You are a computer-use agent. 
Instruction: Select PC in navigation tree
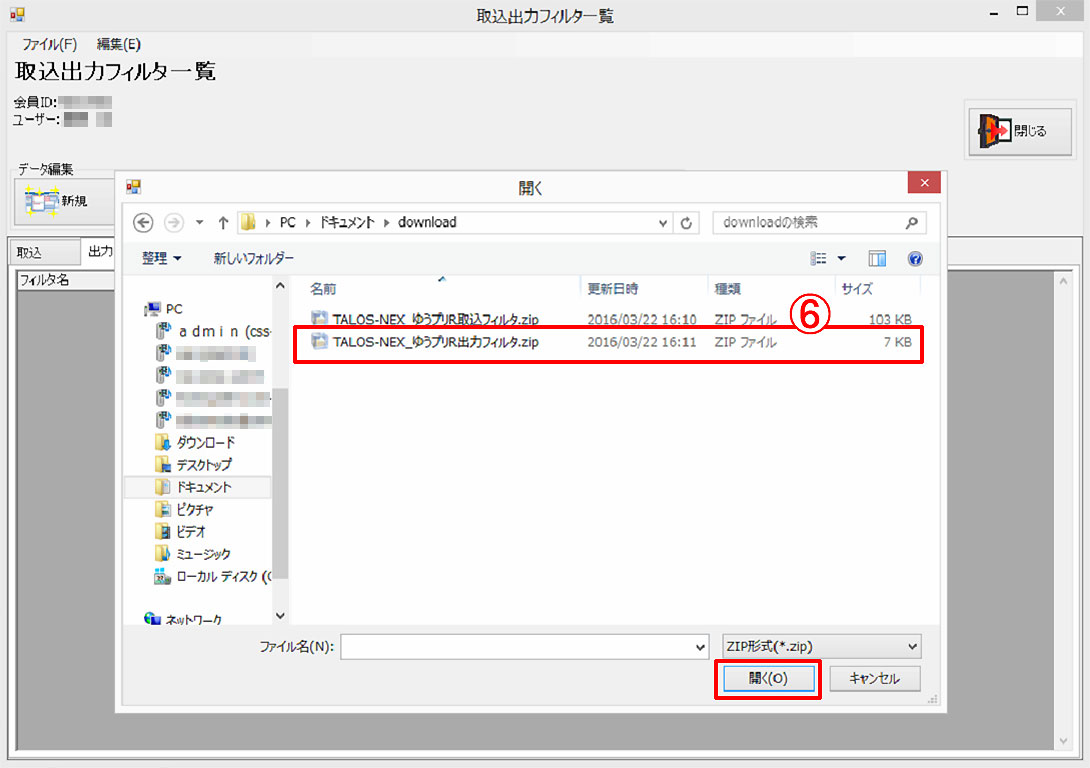(x=174, y=309)
